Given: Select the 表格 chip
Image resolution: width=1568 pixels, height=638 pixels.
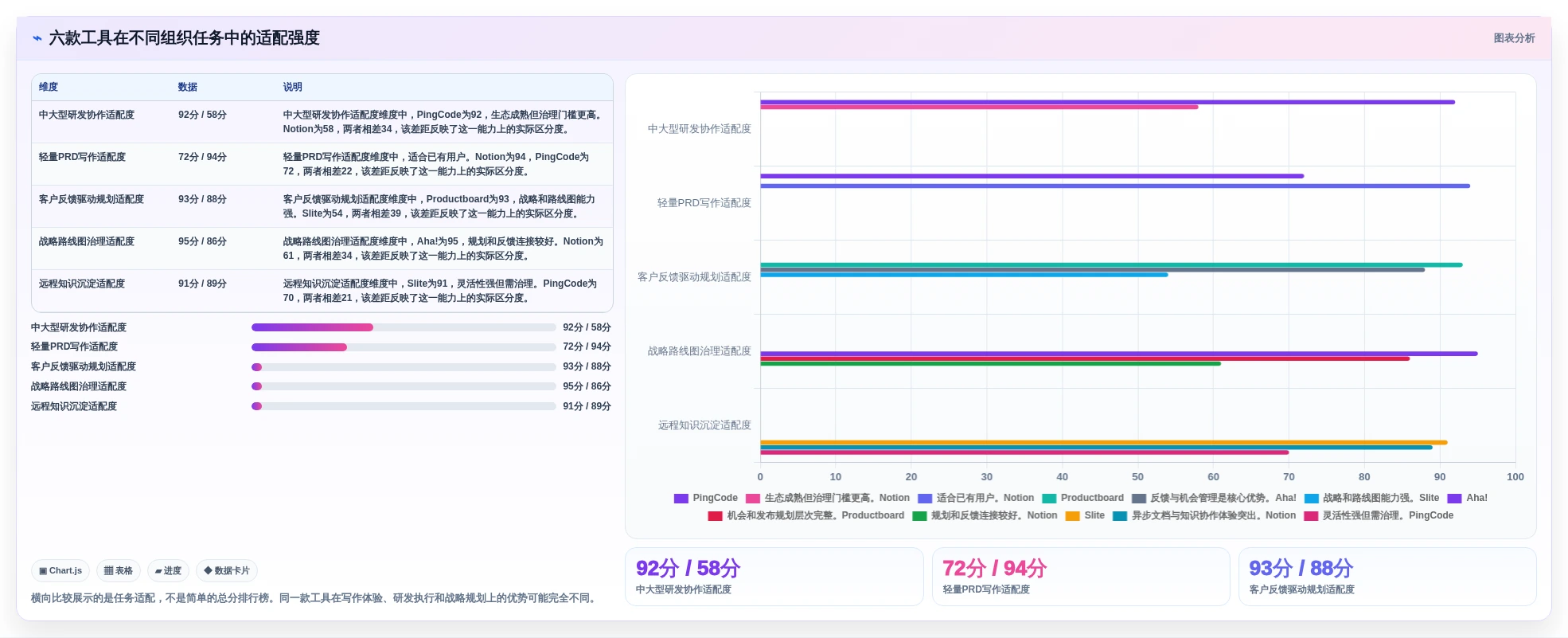Looking at the screenshot, I should [119, 570].
